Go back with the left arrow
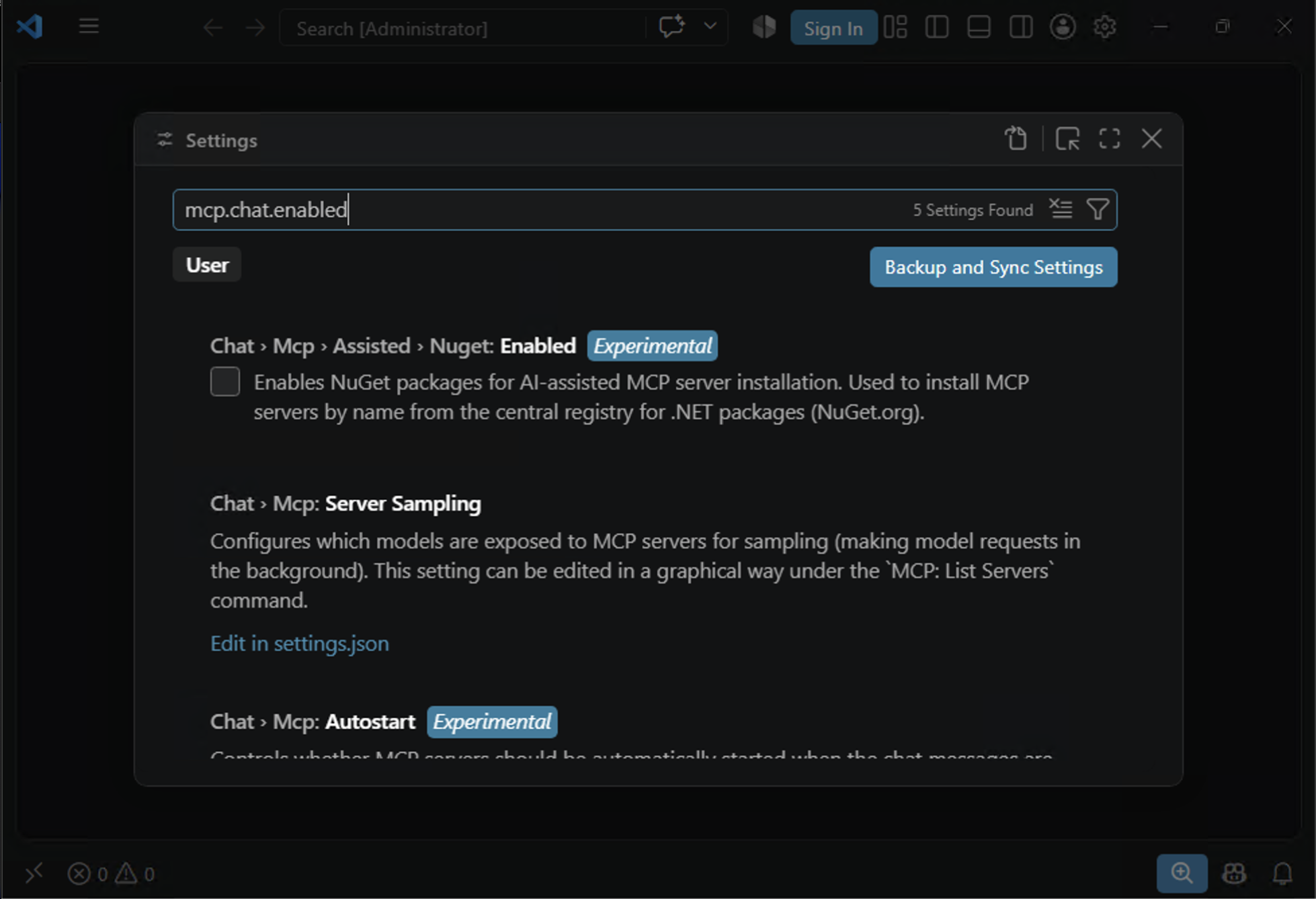Viewport: 1316px width, 899px height. coord(212,28)
